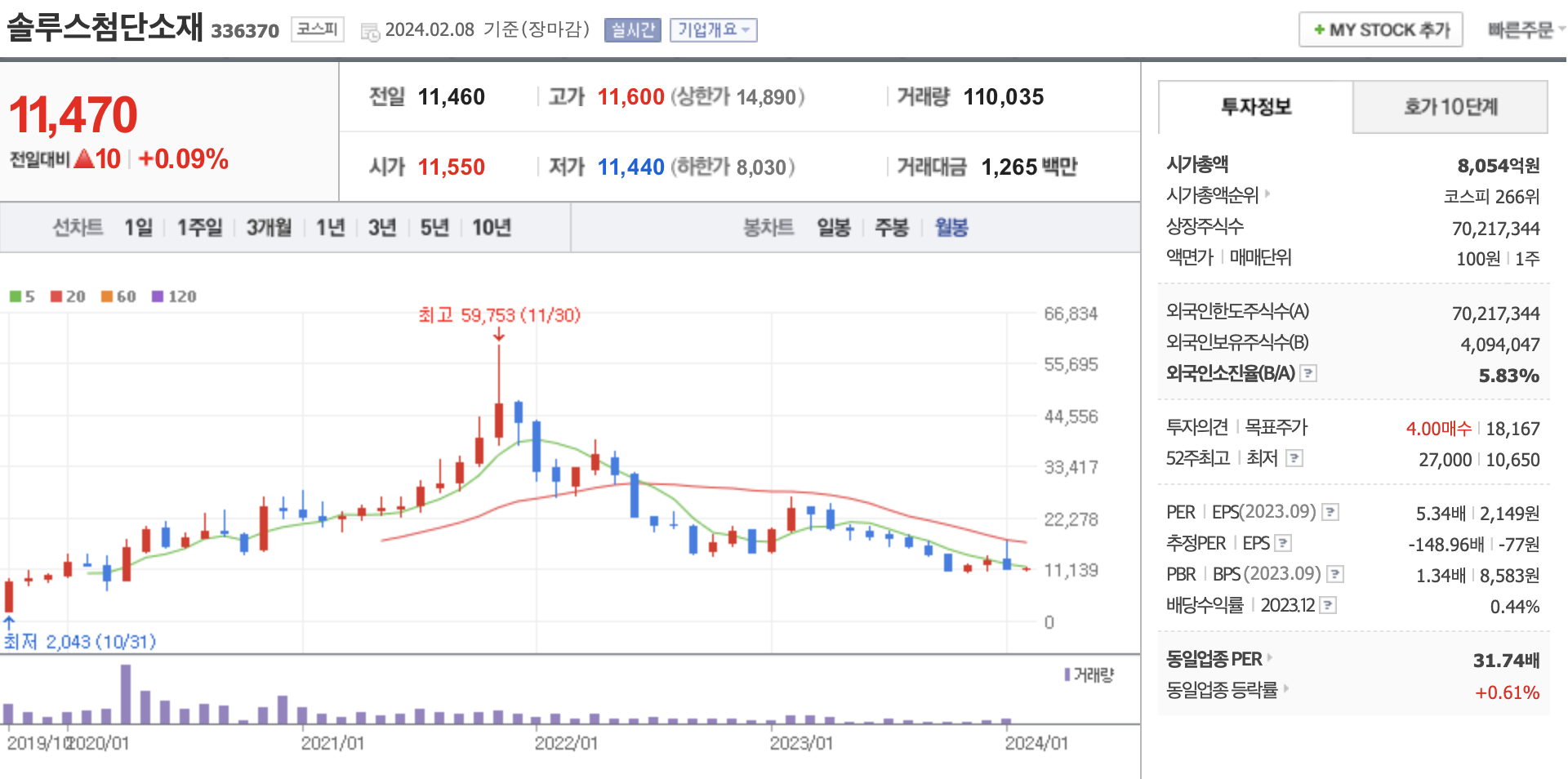Show the 월봉 monthly candle chart
Screen dimensions: 1568x779
point(951,227)
